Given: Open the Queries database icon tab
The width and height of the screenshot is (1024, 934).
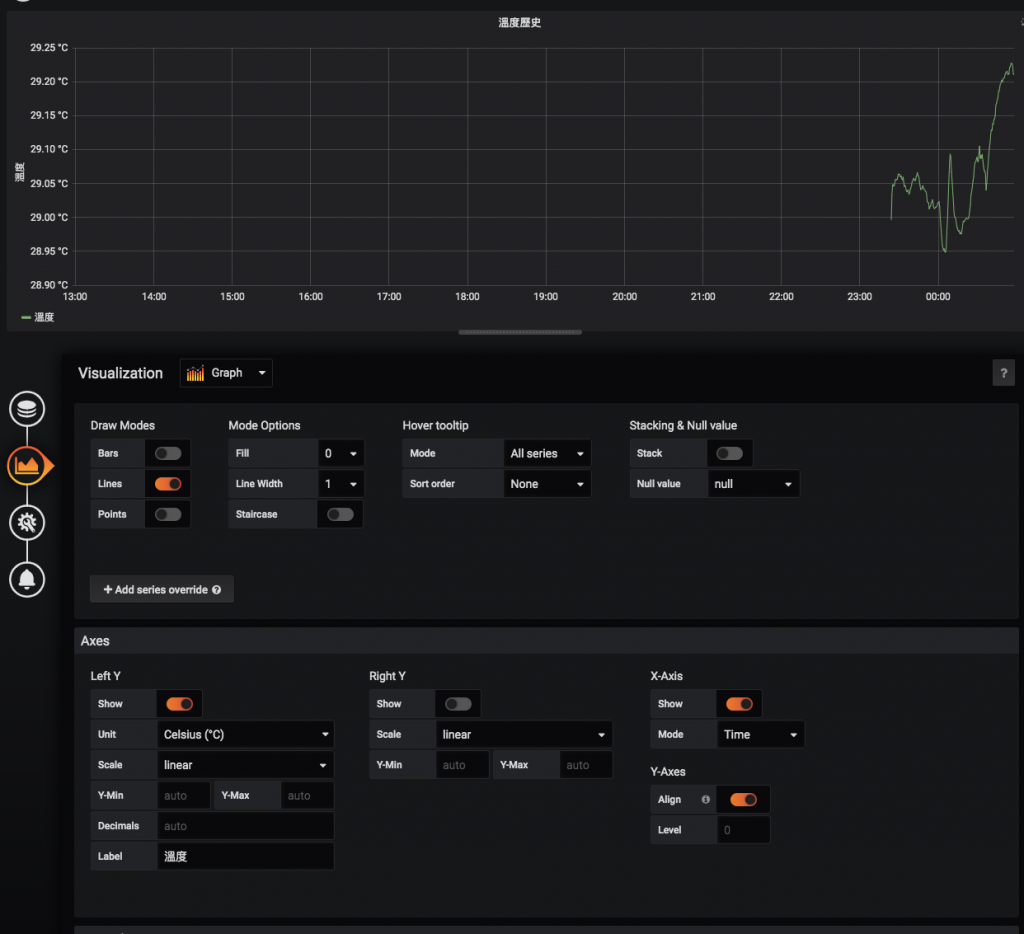Looking at the screenshot, I should (x=27, y=409).
